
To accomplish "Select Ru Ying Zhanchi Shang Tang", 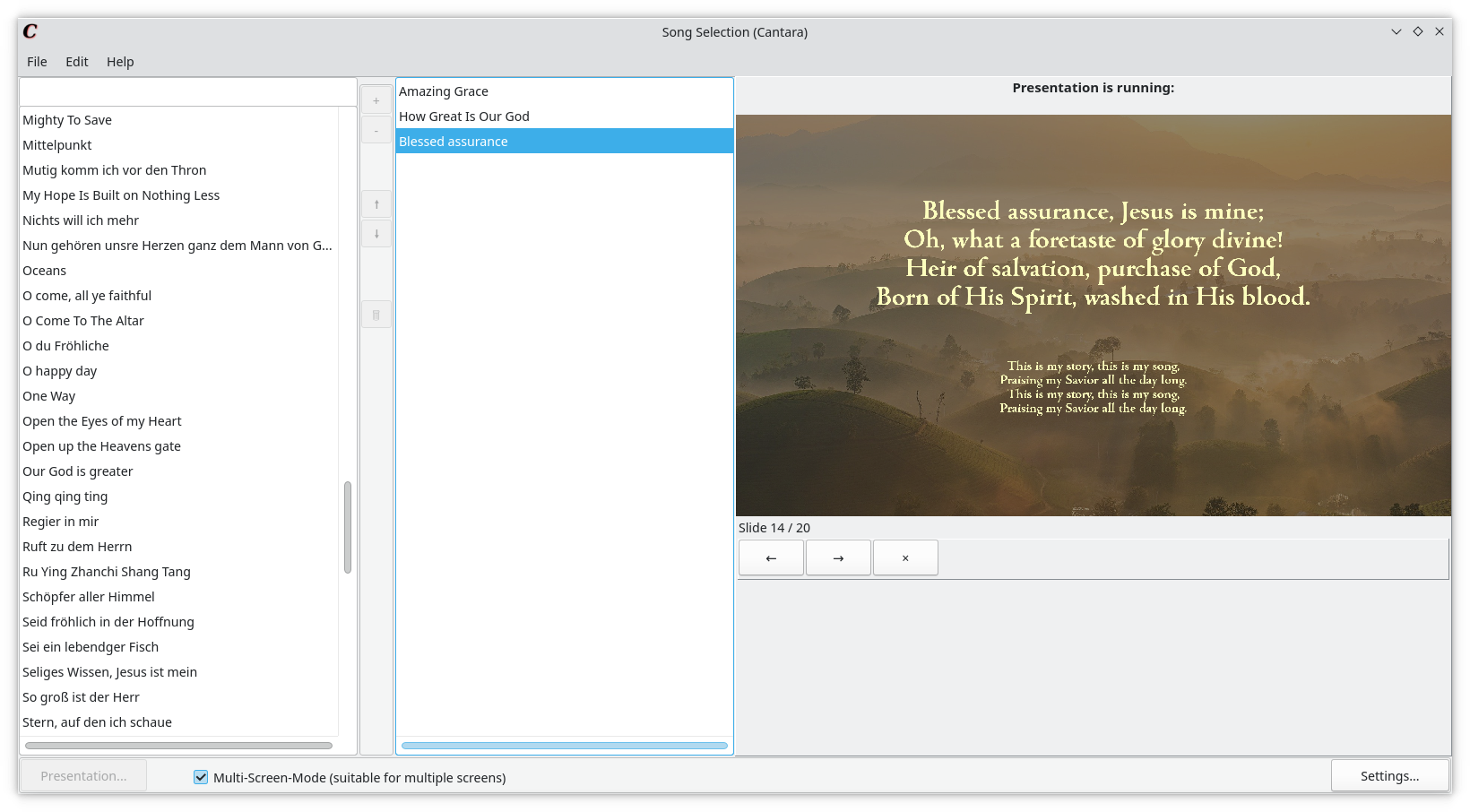I will [178, 572].
